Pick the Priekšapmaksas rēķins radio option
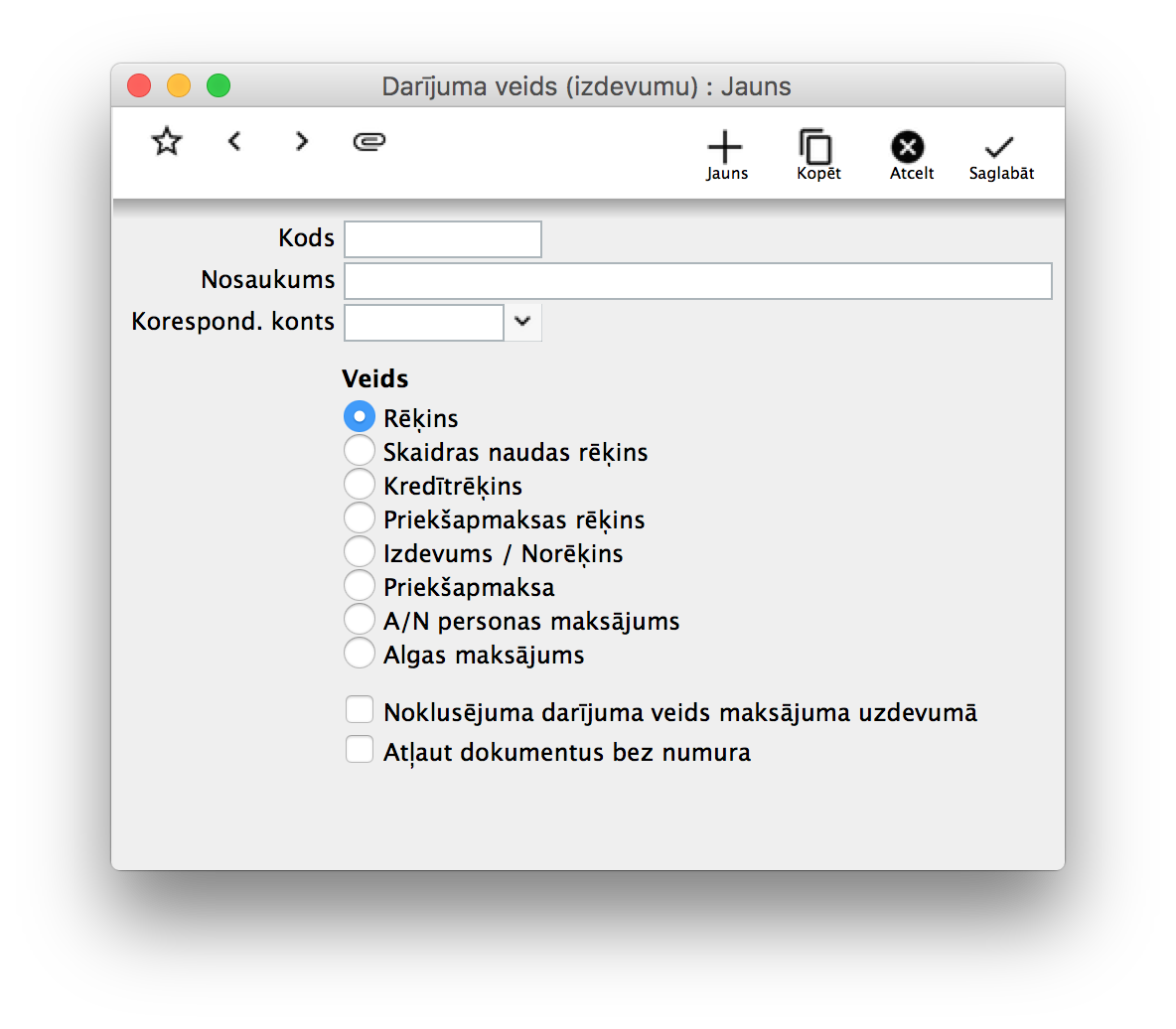 coord(359,518)
